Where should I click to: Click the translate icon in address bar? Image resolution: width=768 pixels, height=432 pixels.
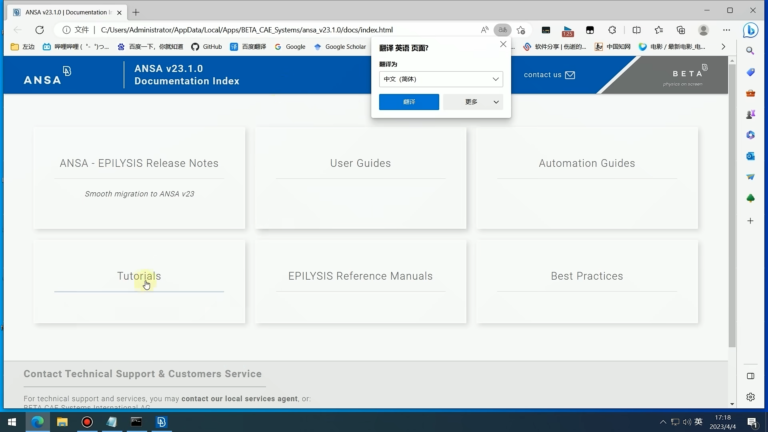tap(502, 30)
